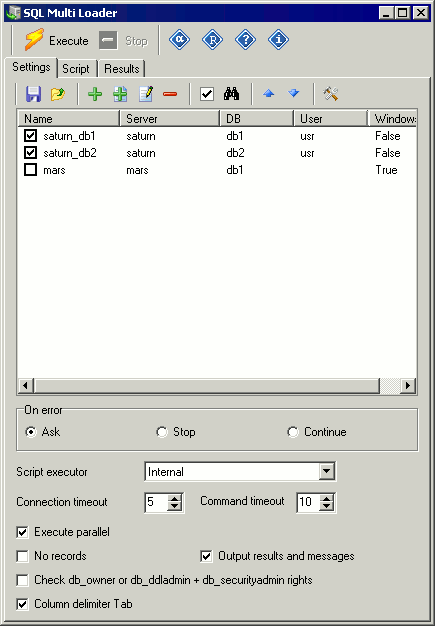Sort by the Name column header

[x=69, y=119]
